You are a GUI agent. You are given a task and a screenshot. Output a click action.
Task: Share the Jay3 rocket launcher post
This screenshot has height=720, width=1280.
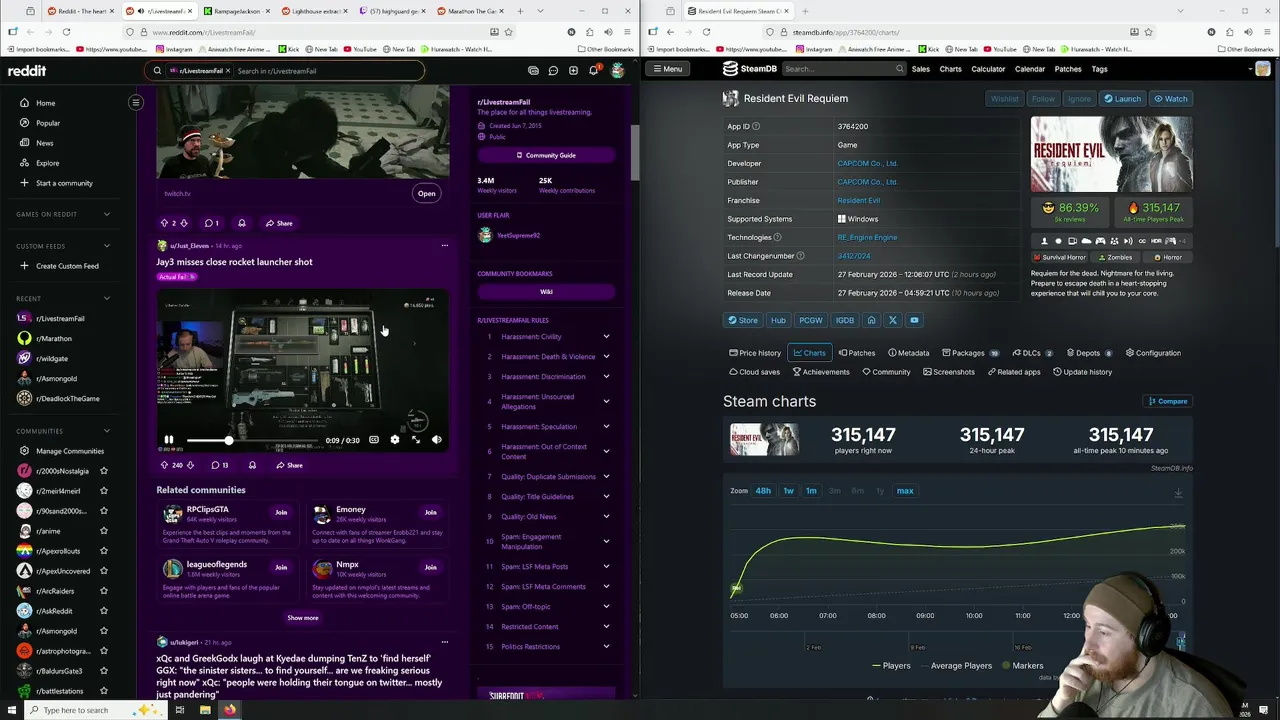coord(289,465)
